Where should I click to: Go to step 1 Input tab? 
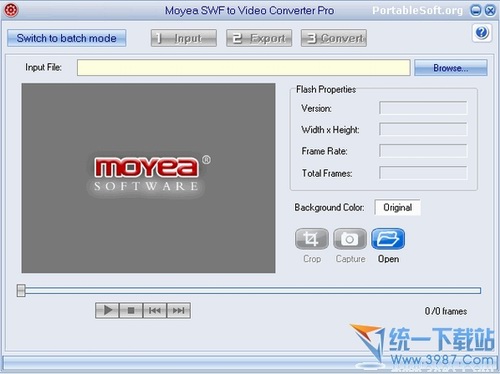pyautogui.click(x=184, y=38)
